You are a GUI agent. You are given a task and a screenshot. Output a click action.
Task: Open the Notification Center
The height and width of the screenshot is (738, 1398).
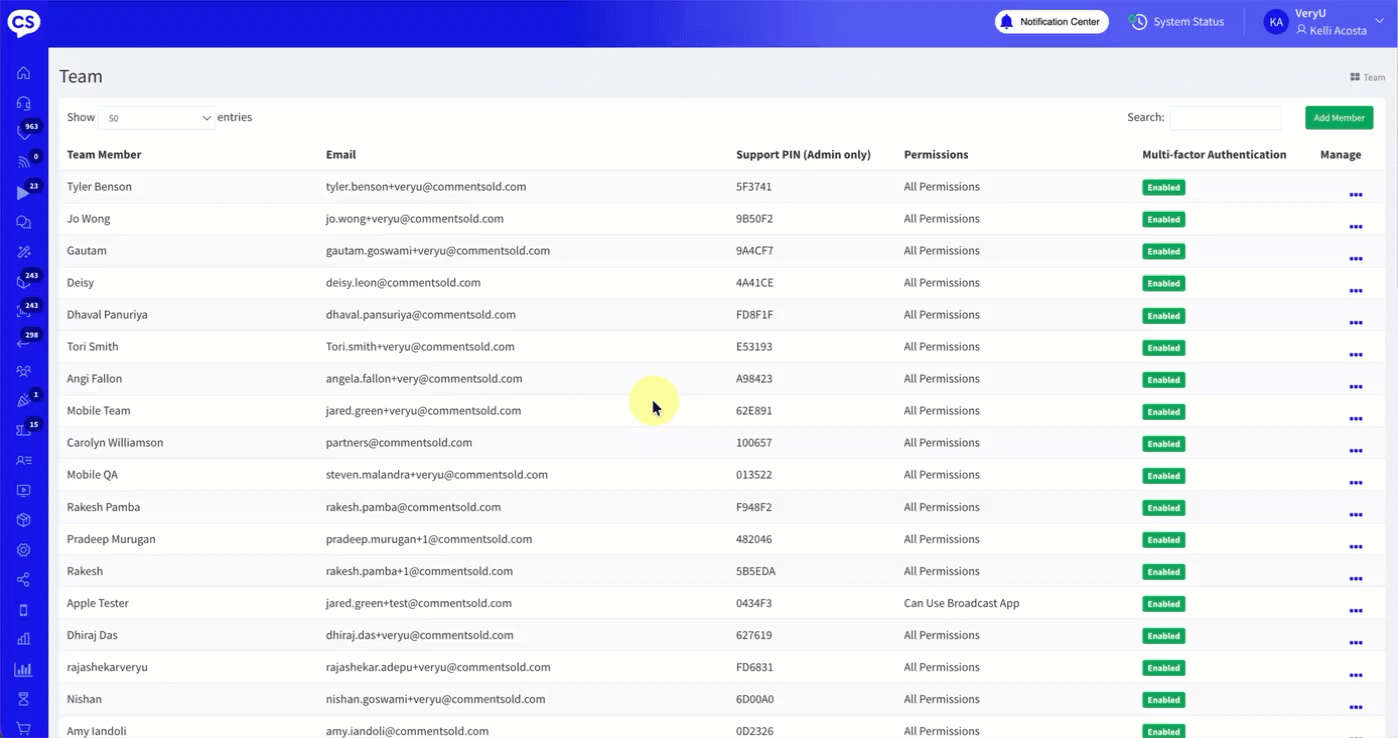1051,22
